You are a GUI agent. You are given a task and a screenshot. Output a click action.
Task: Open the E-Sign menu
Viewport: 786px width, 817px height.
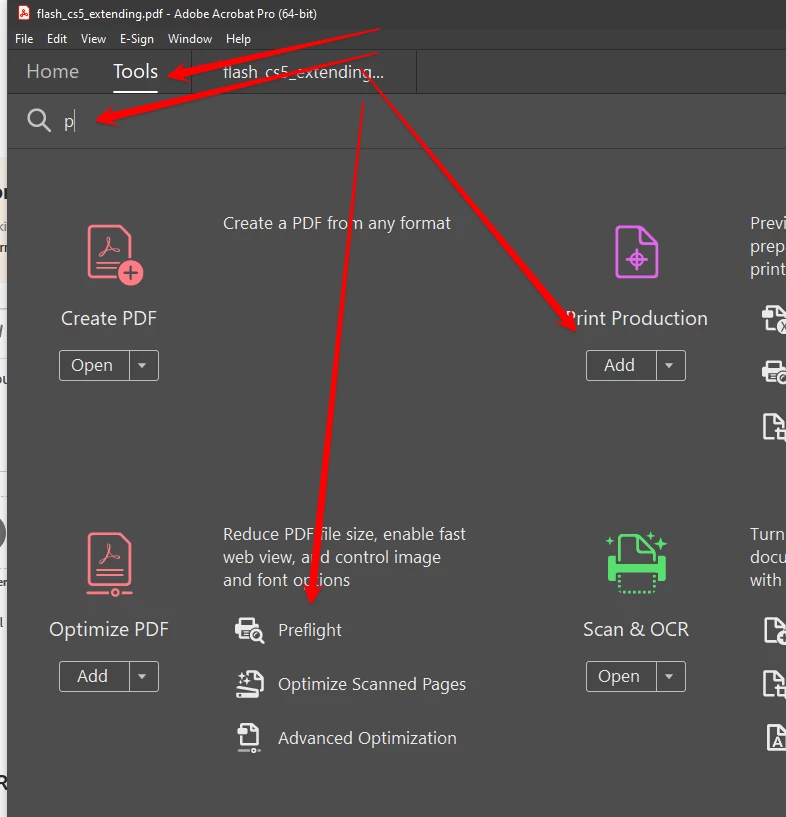[136, 39]
